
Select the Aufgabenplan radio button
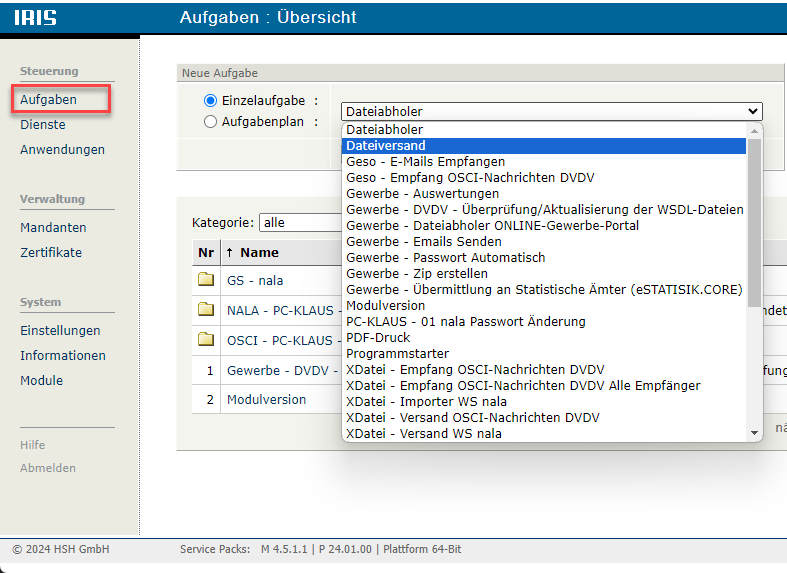click(210, 122)
